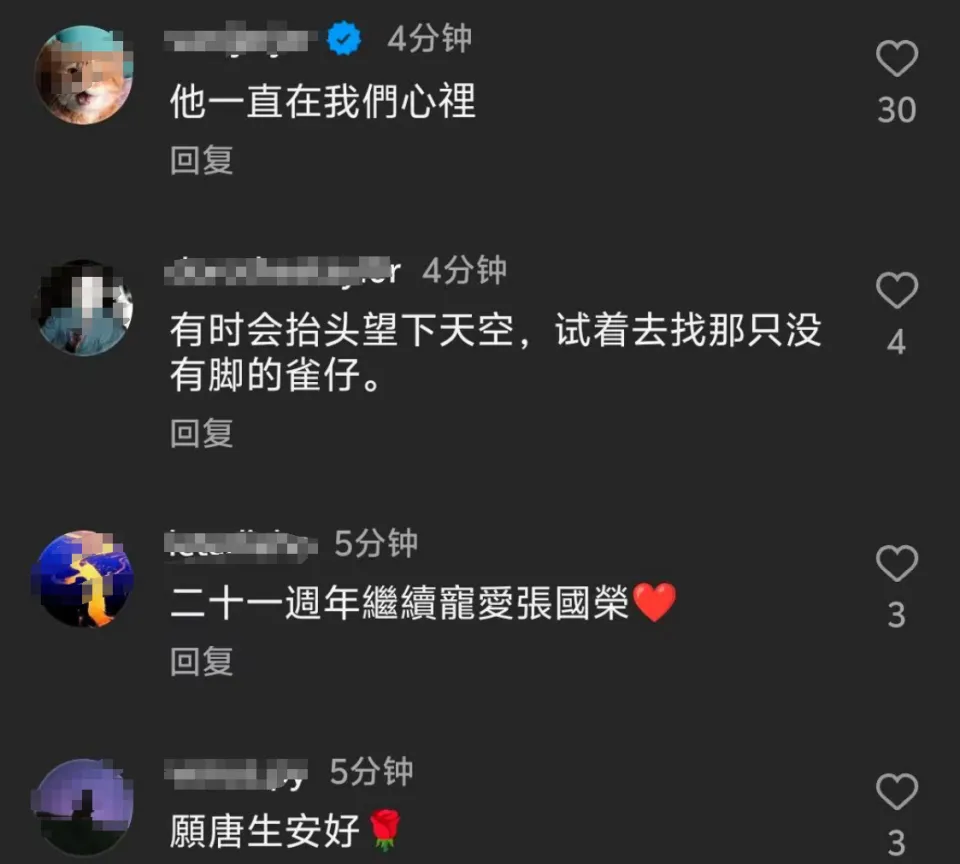Tap heart on 有时会抬头望下天空 comment
The height and width of the screenshot is (864, 960).
click(x=896, y=290)
